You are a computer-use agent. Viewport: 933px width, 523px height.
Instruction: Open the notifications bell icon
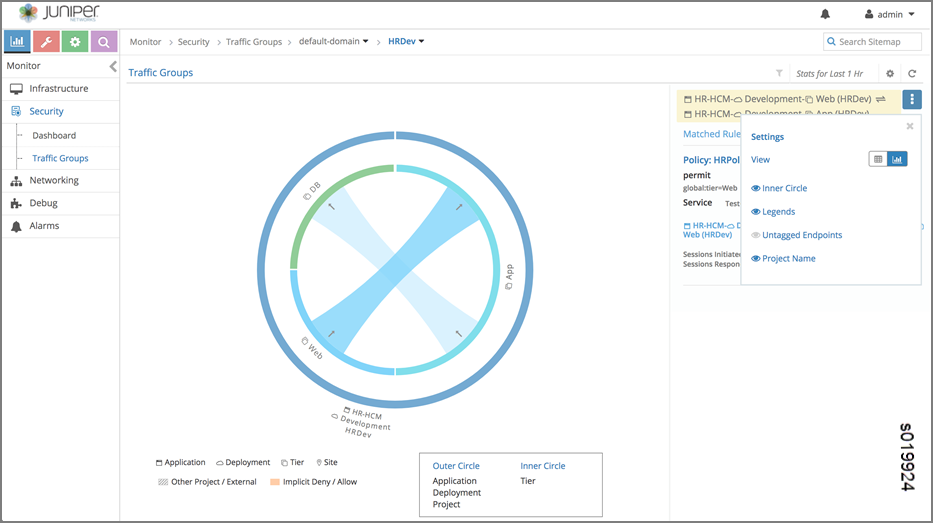[x=825, y=15]
